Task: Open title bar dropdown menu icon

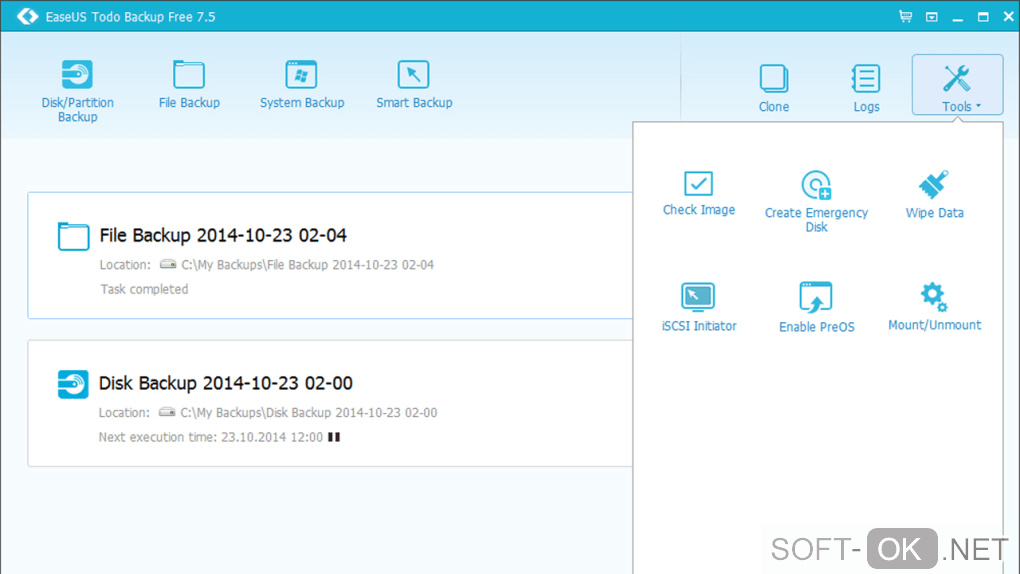Action: pos(932,17)
